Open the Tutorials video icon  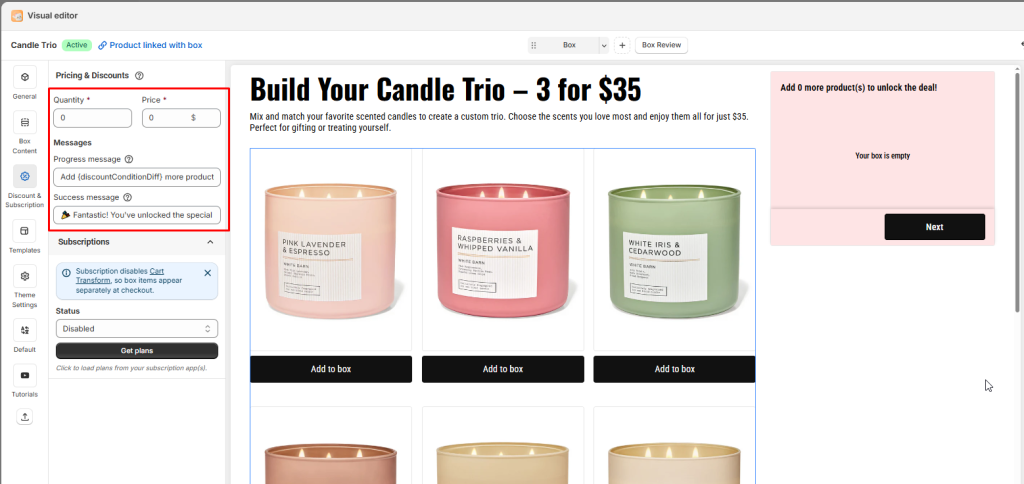pyautogui.click(x=25, y=376)
